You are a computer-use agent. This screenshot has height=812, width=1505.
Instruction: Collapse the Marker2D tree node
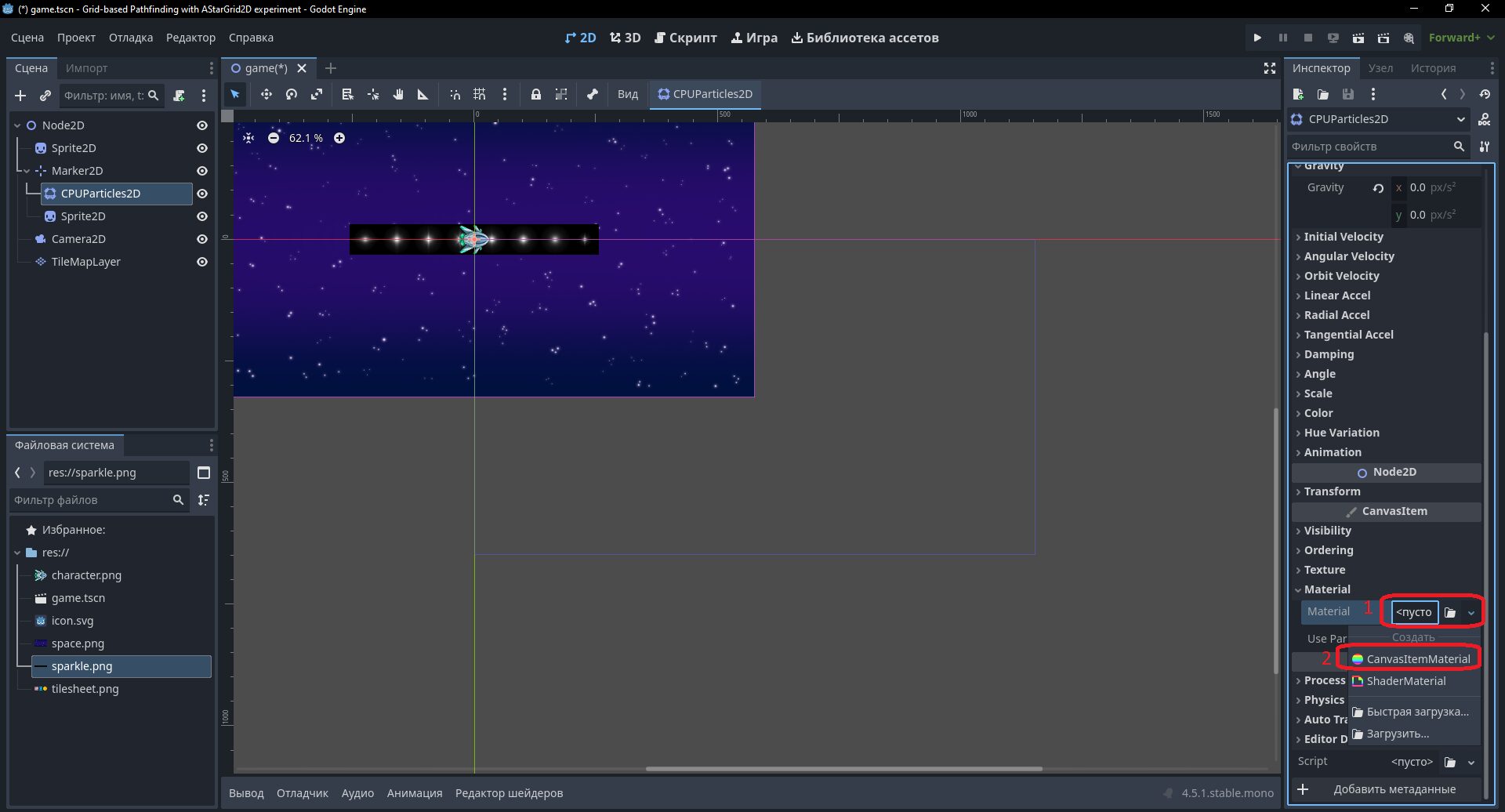click(27, 171)
